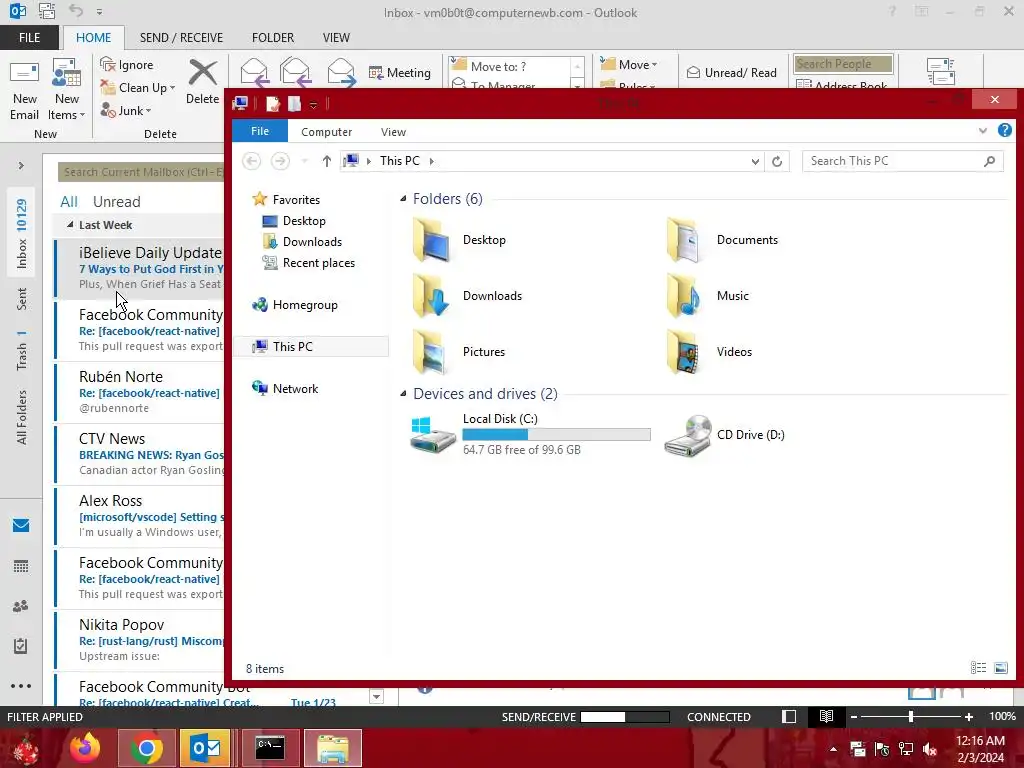Screen dimensions: 1024x768
Task: Refresh the This PC view
Action: 776,161
